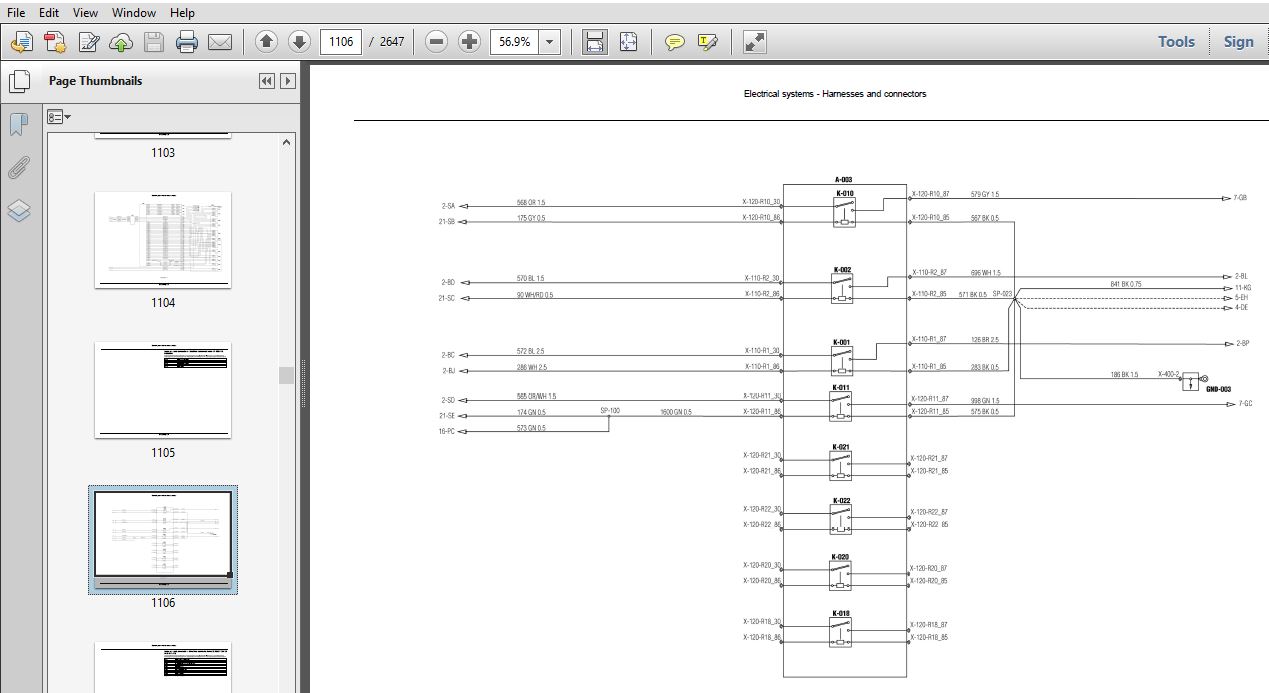
Task: Click the 1103 page label
Action: click(163, 153)
